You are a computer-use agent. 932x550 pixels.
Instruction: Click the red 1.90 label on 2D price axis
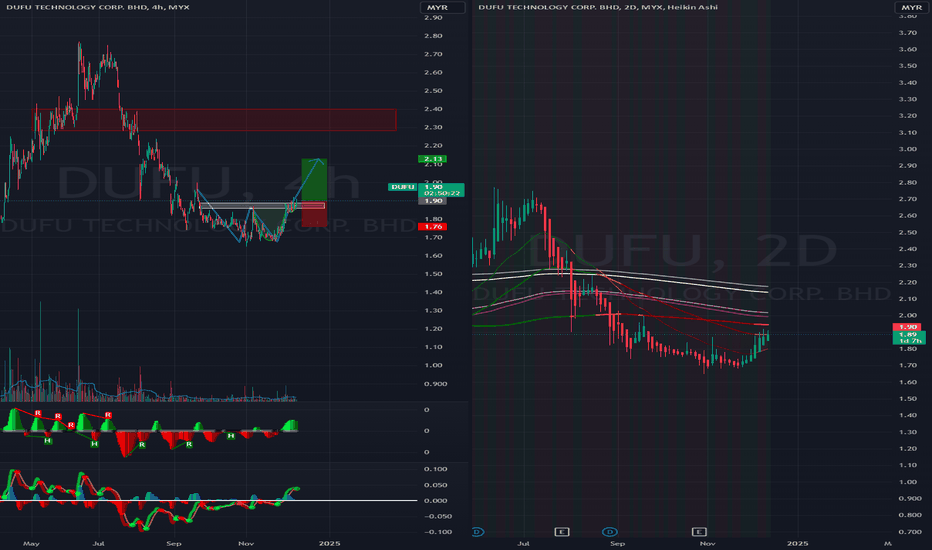click(906, 327)
